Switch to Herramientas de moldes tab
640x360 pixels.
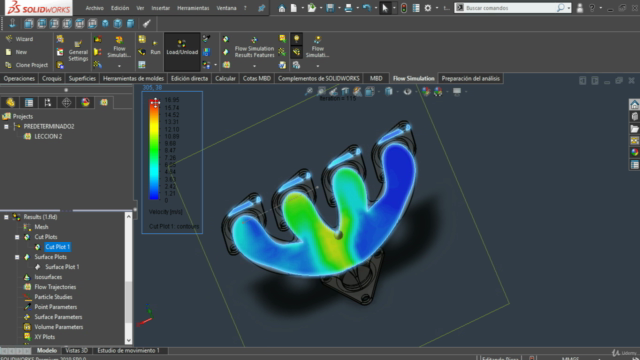pos(133,78)
